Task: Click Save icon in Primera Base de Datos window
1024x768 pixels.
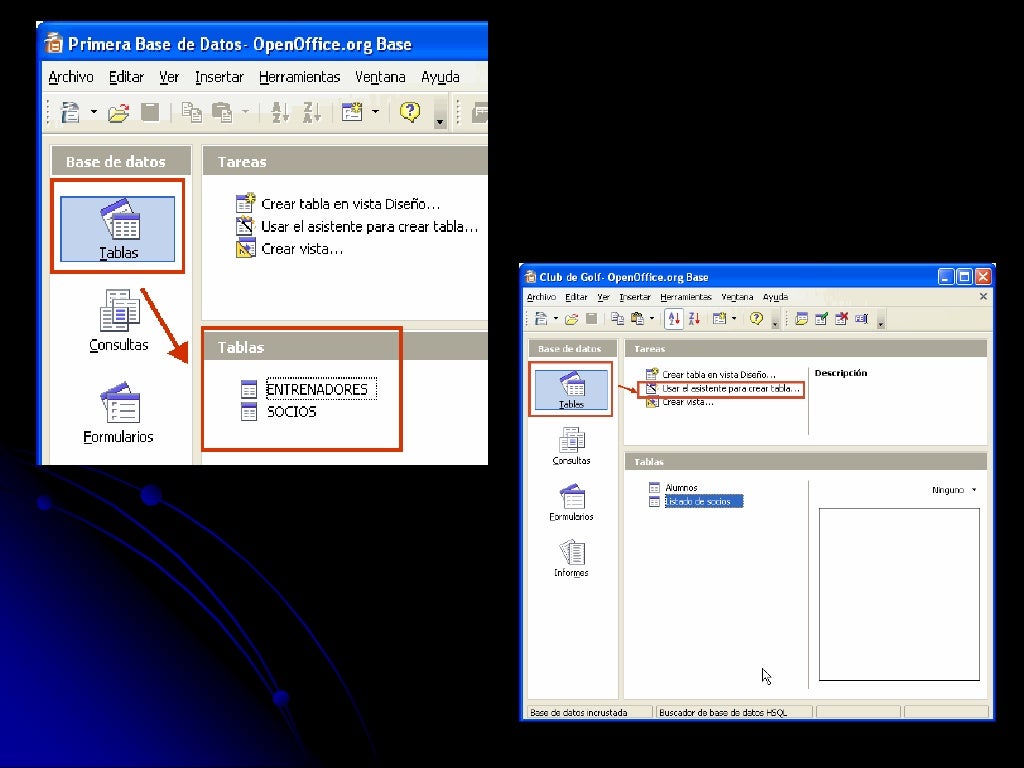Action: coord(150,112)
